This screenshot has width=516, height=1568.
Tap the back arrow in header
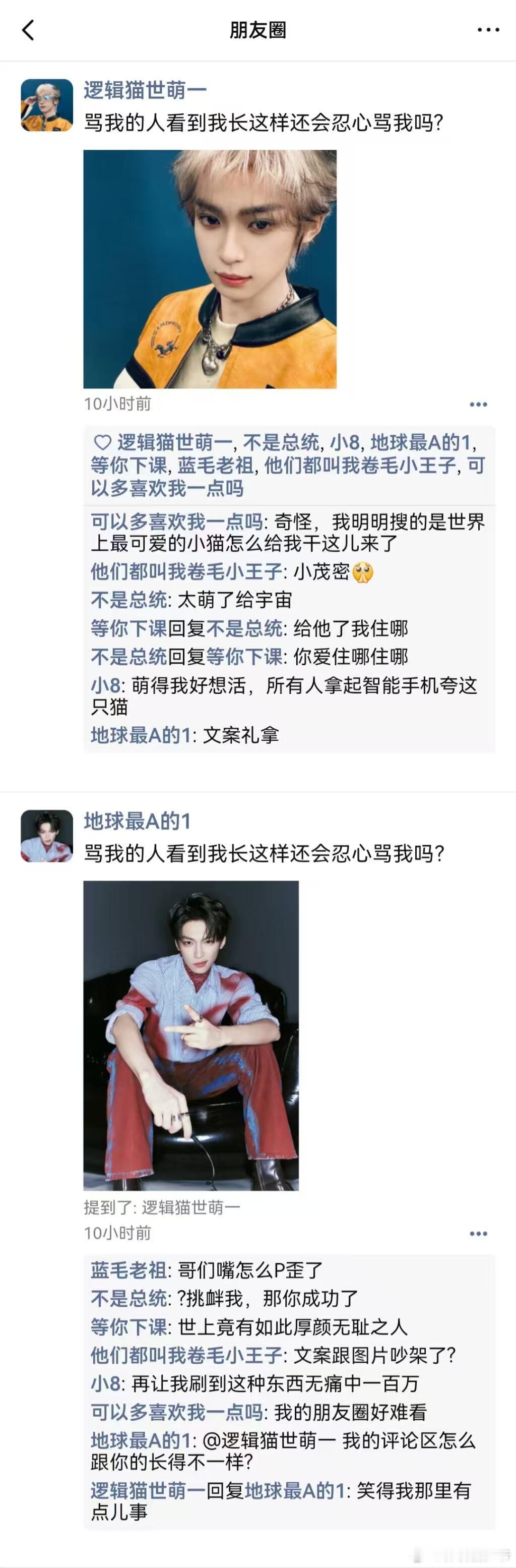tap(28, 30)
